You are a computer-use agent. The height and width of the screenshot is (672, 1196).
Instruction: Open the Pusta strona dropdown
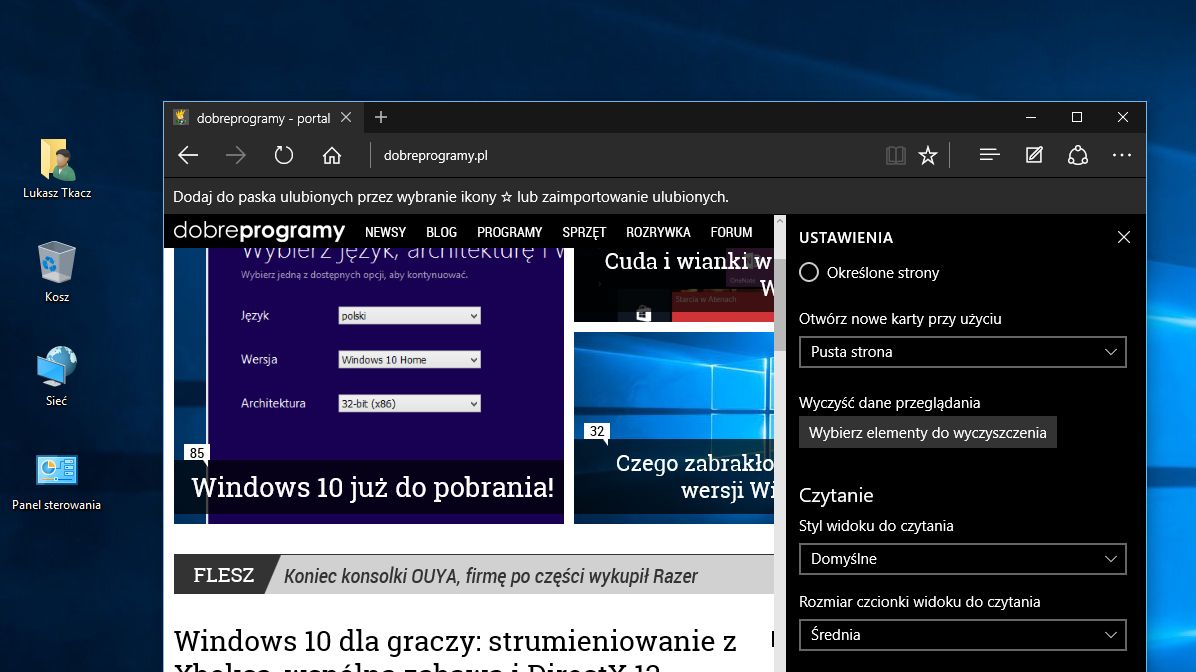962,352
